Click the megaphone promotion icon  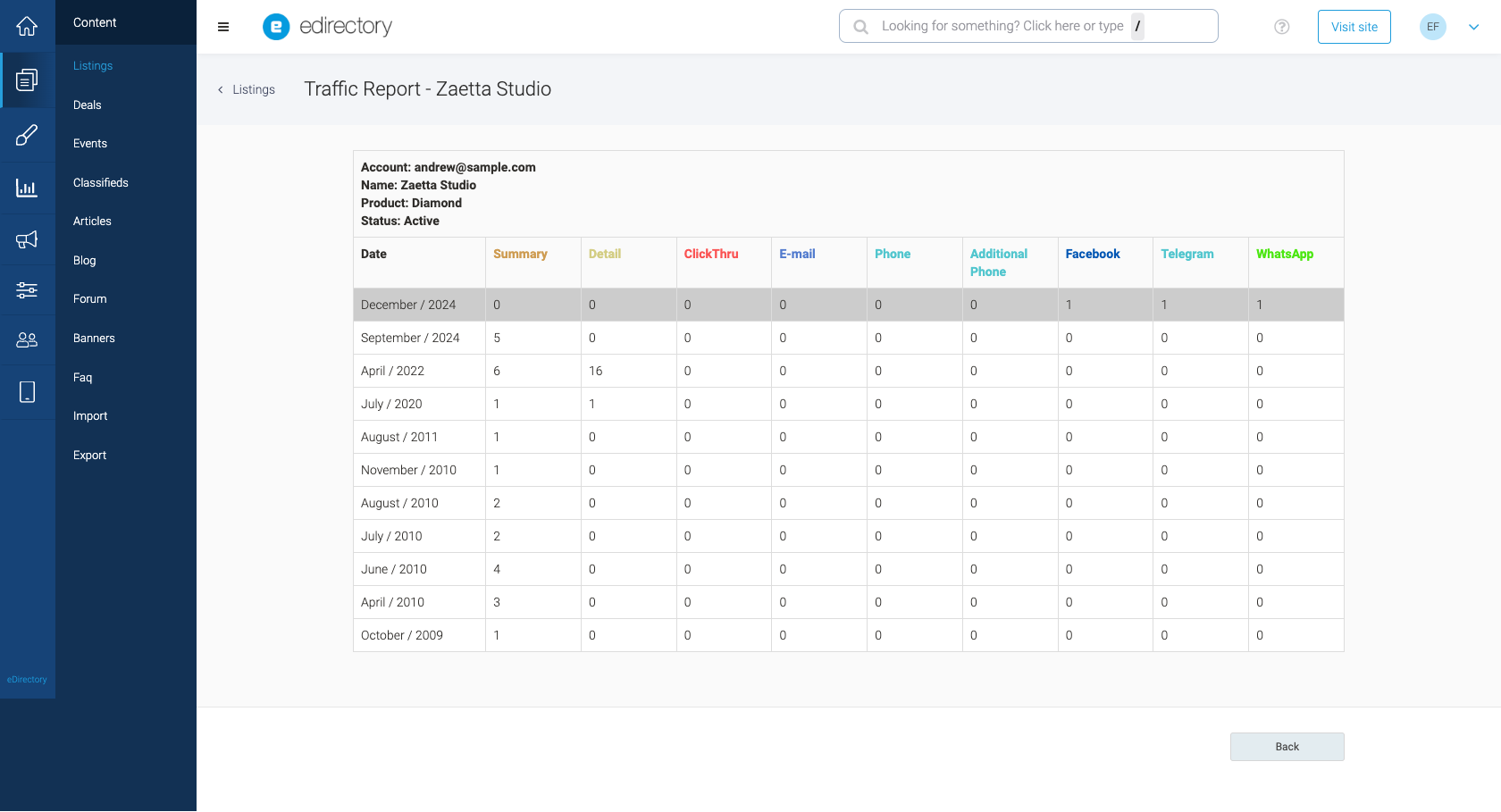pyautogui.click(x=27, y=239)
